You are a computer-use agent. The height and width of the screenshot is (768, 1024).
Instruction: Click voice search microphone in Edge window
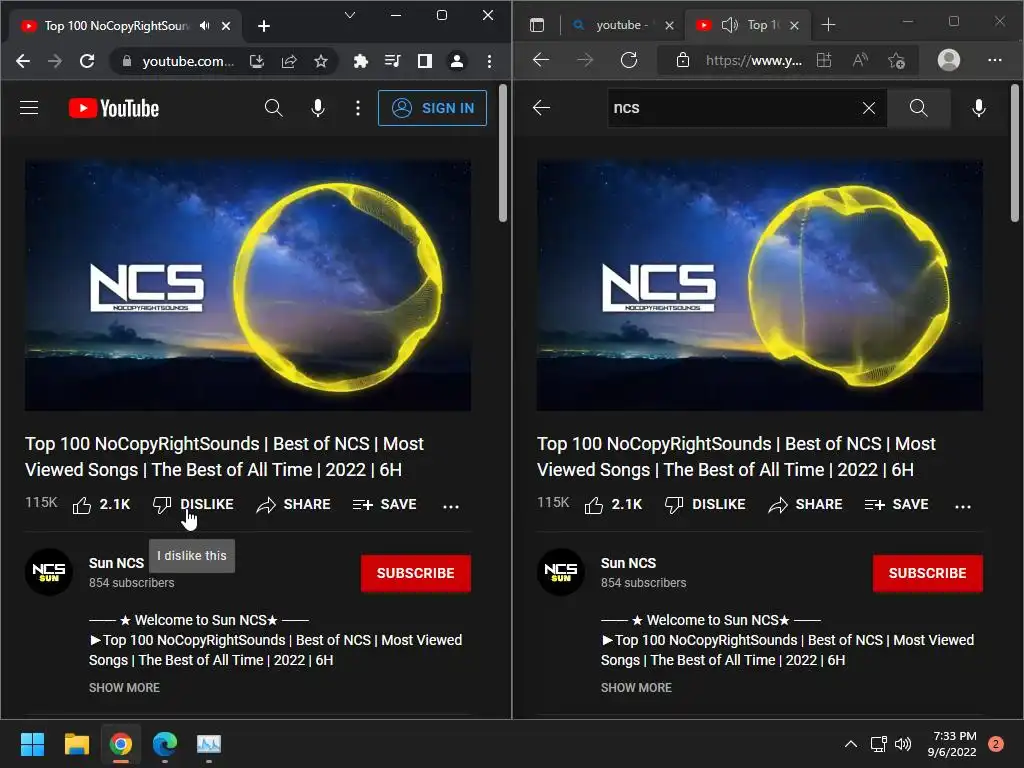979,108
